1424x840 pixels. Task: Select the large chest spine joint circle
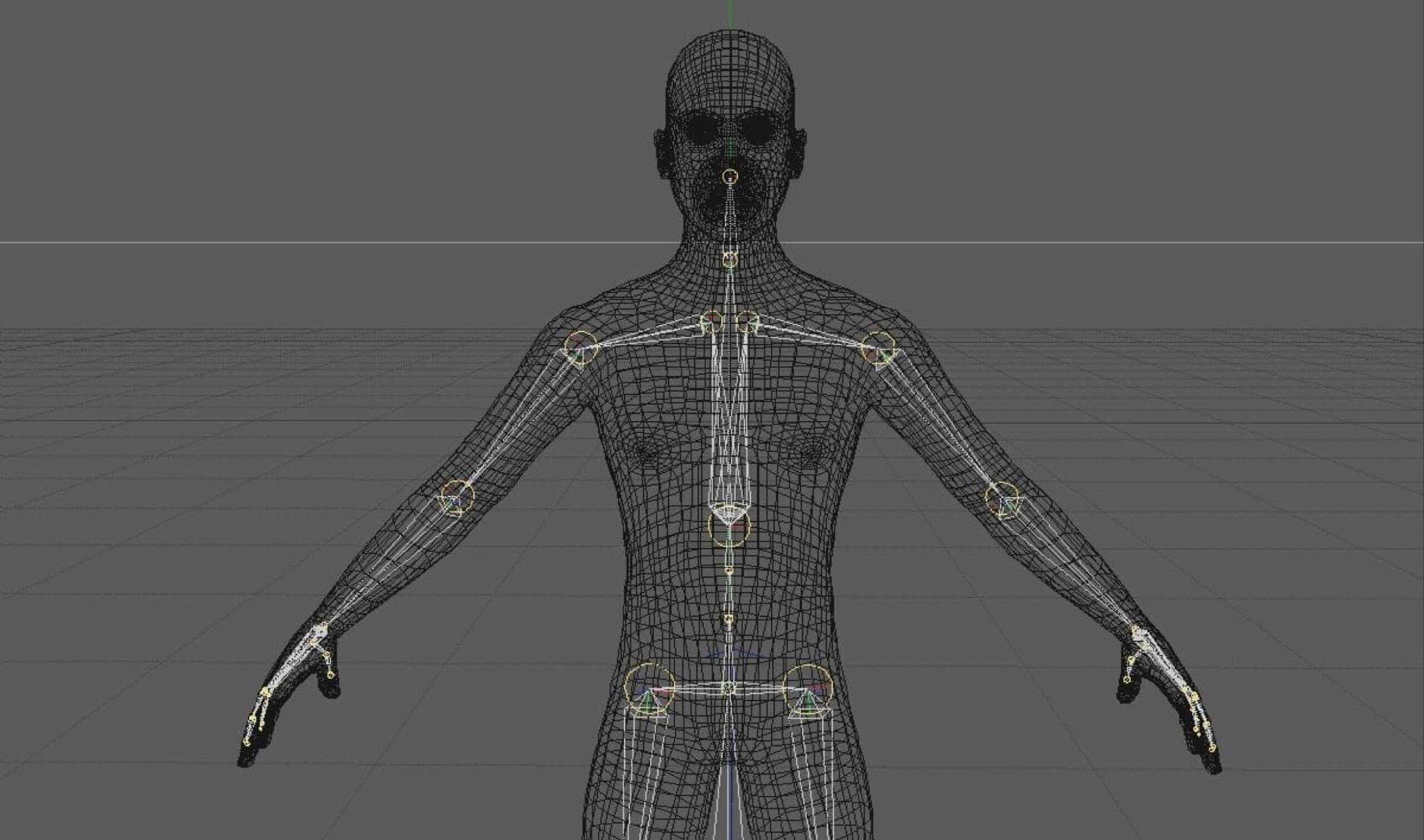(x=729, y=526)
